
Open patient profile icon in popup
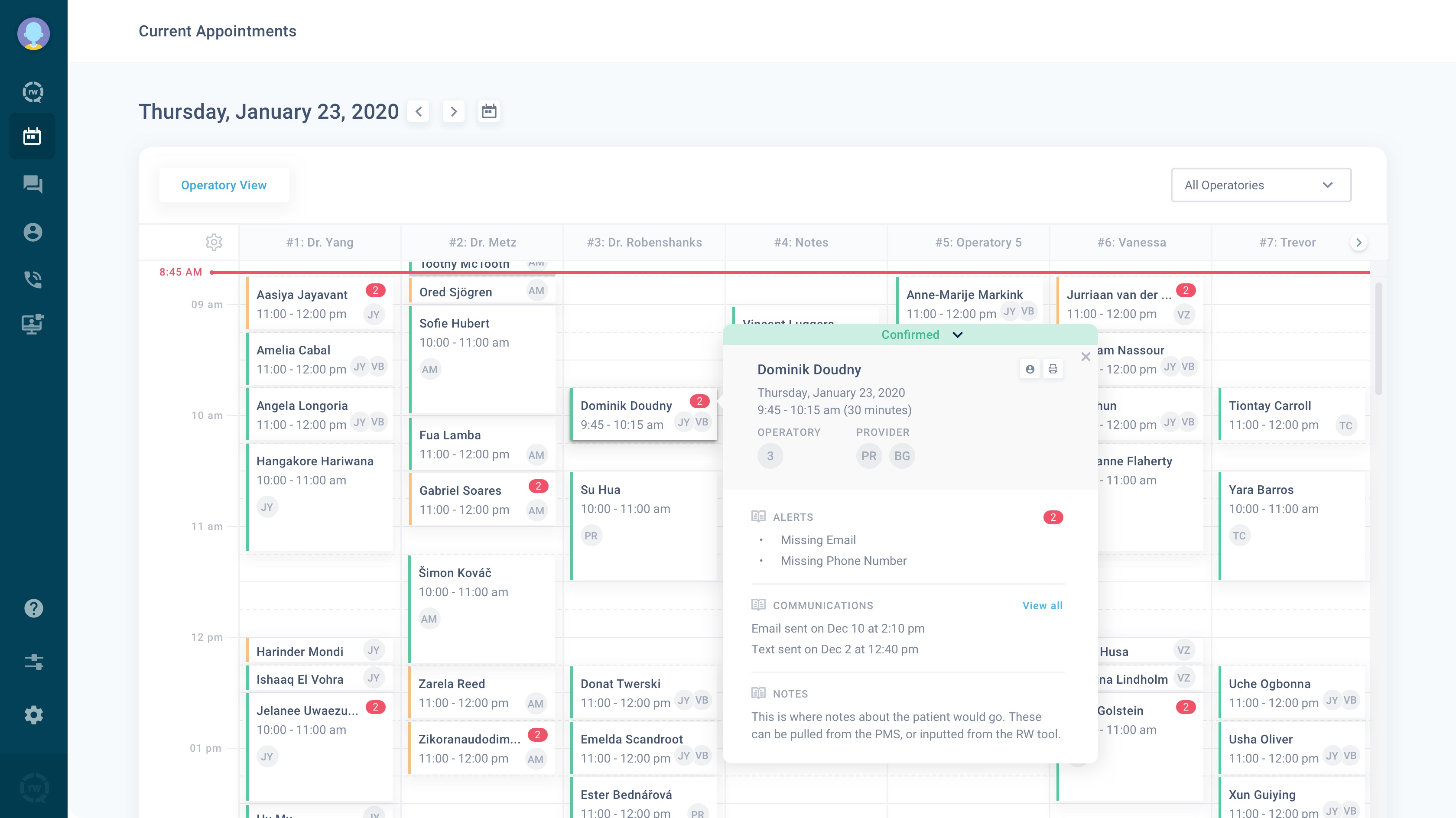pos(1030,369)
